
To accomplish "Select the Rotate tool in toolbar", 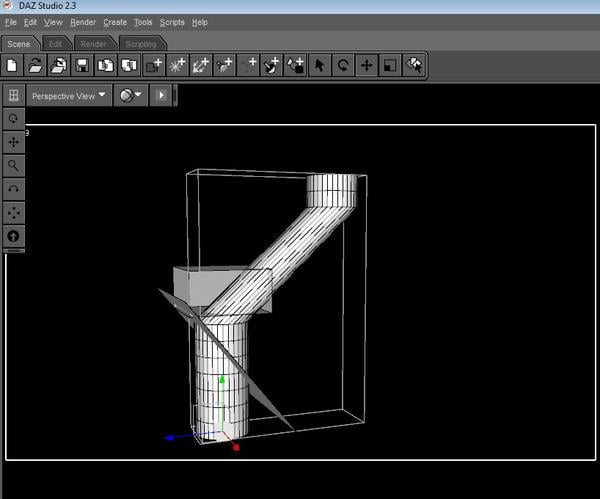I will 343,65.
